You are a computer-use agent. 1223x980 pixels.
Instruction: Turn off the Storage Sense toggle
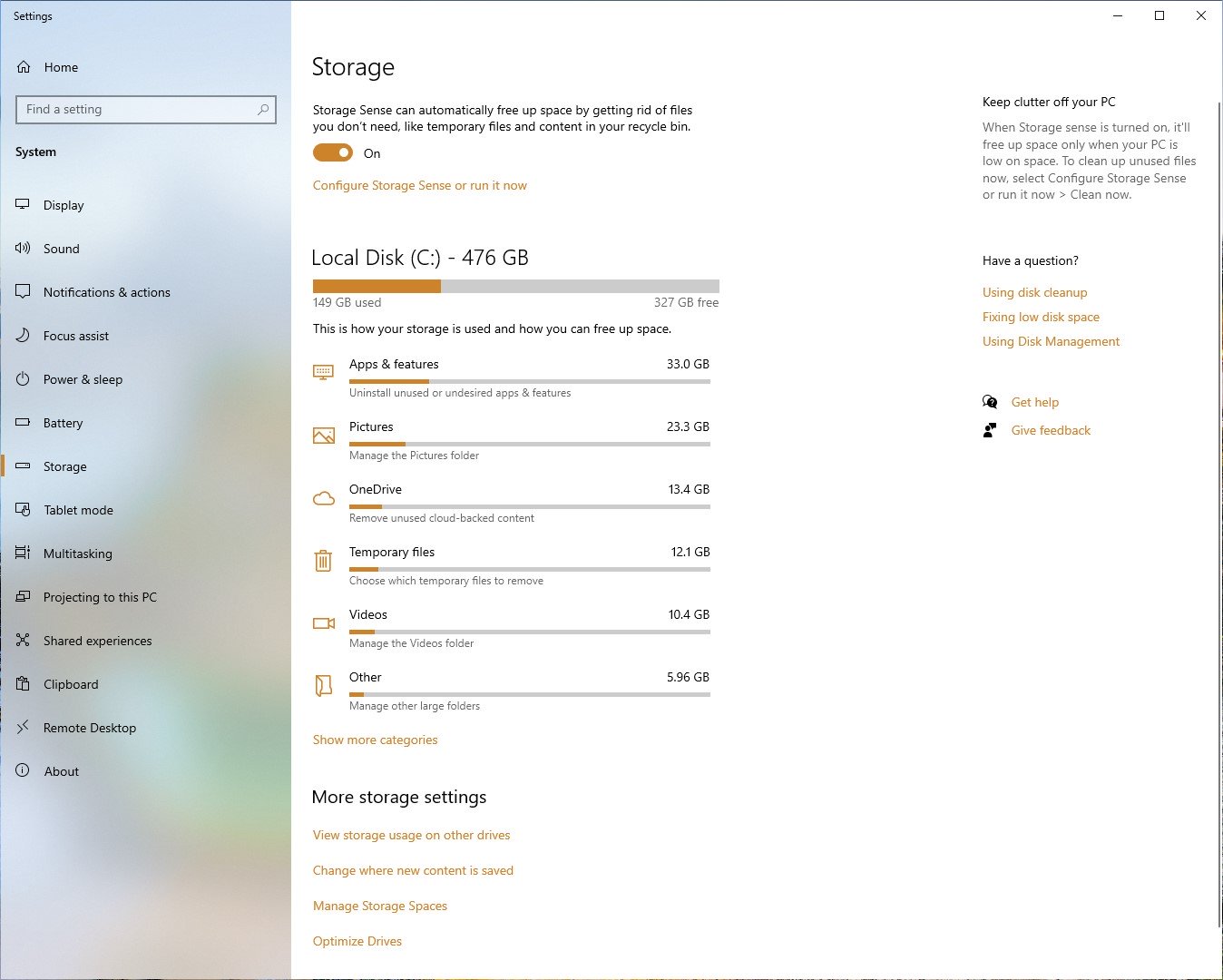click(333, 153)
